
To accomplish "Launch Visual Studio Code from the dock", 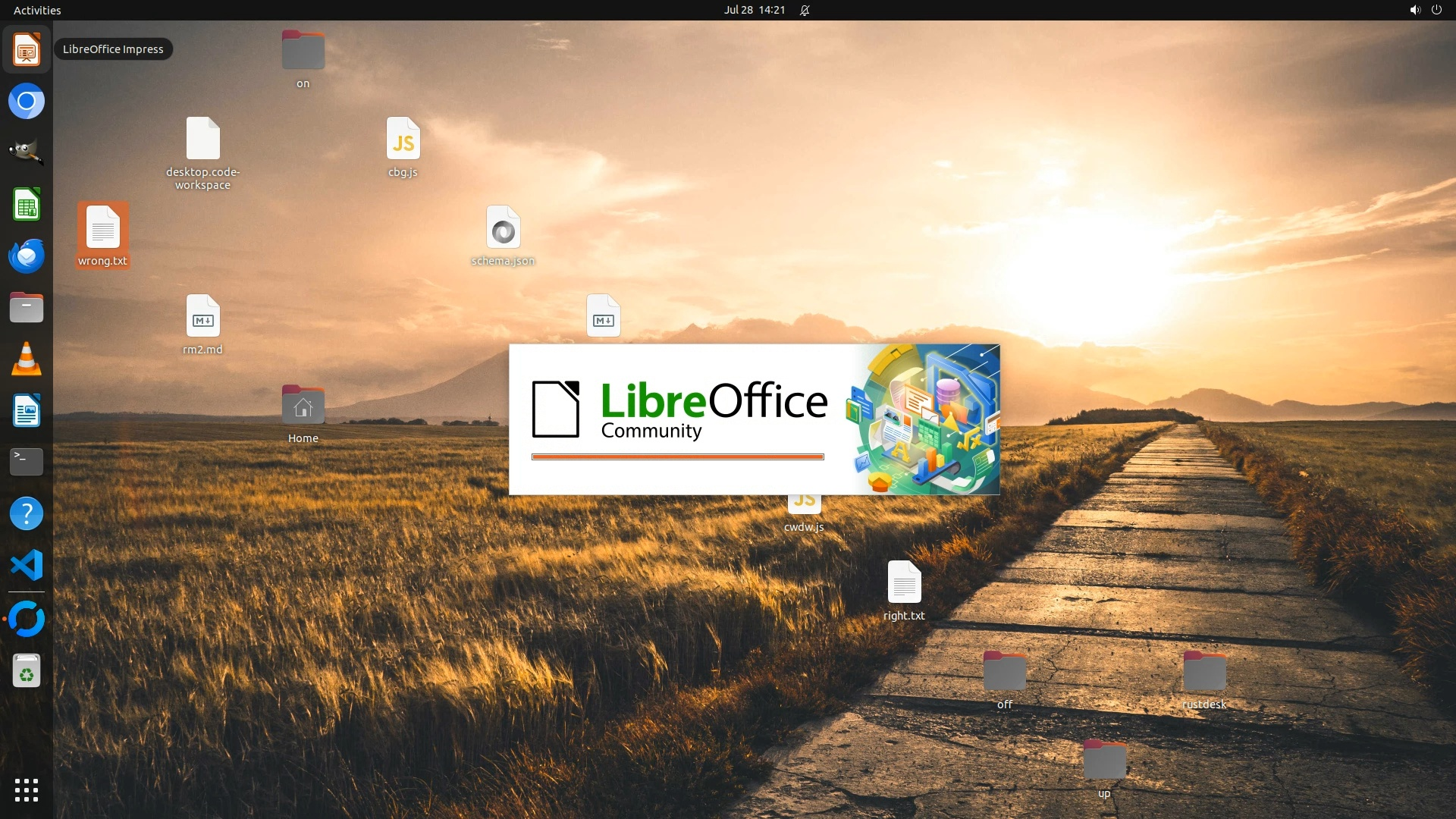I will point(27,565).
